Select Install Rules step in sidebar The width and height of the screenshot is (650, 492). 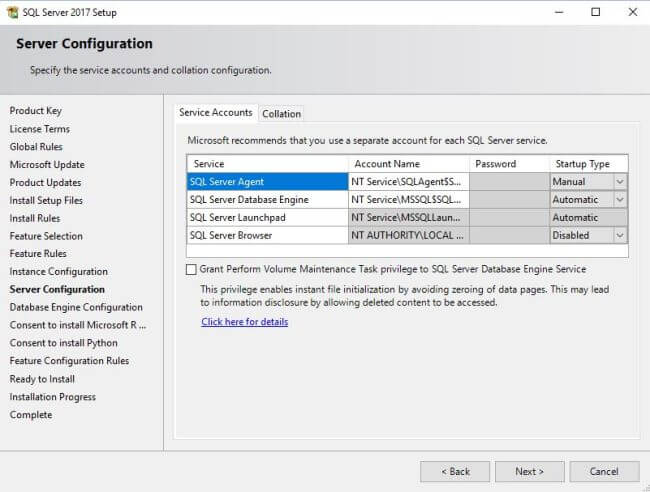[x=35, y=218]
